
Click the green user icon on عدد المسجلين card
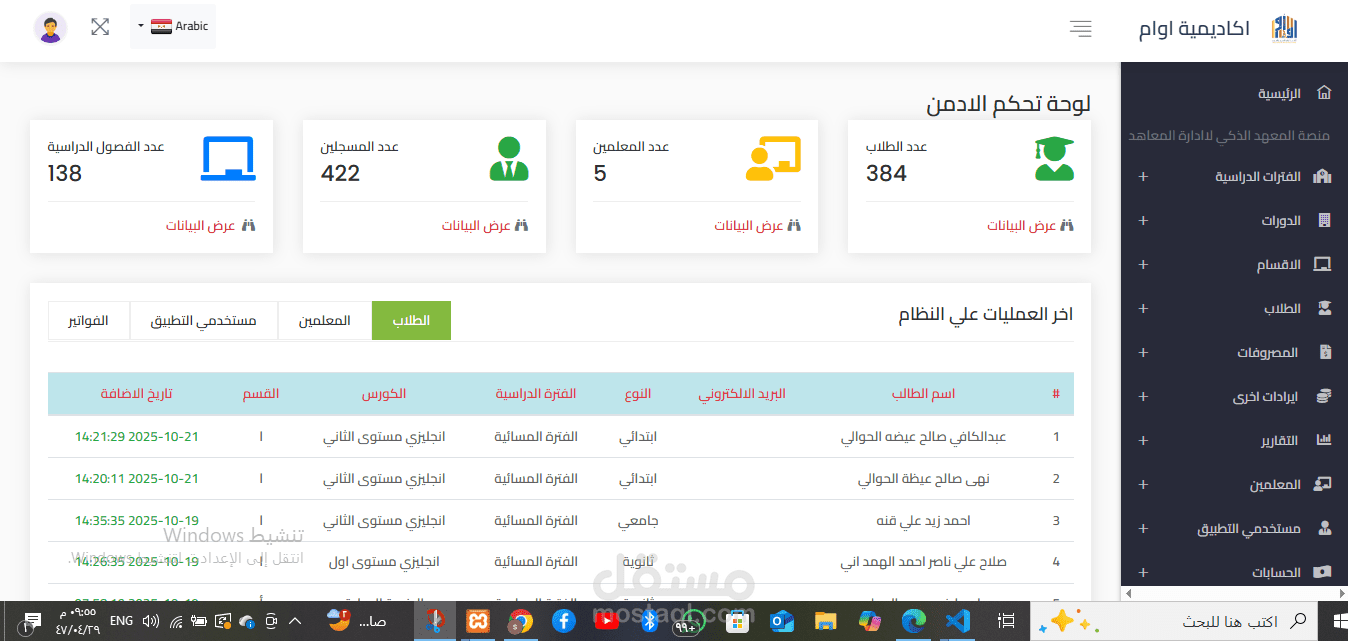click(x=509, y=158)
